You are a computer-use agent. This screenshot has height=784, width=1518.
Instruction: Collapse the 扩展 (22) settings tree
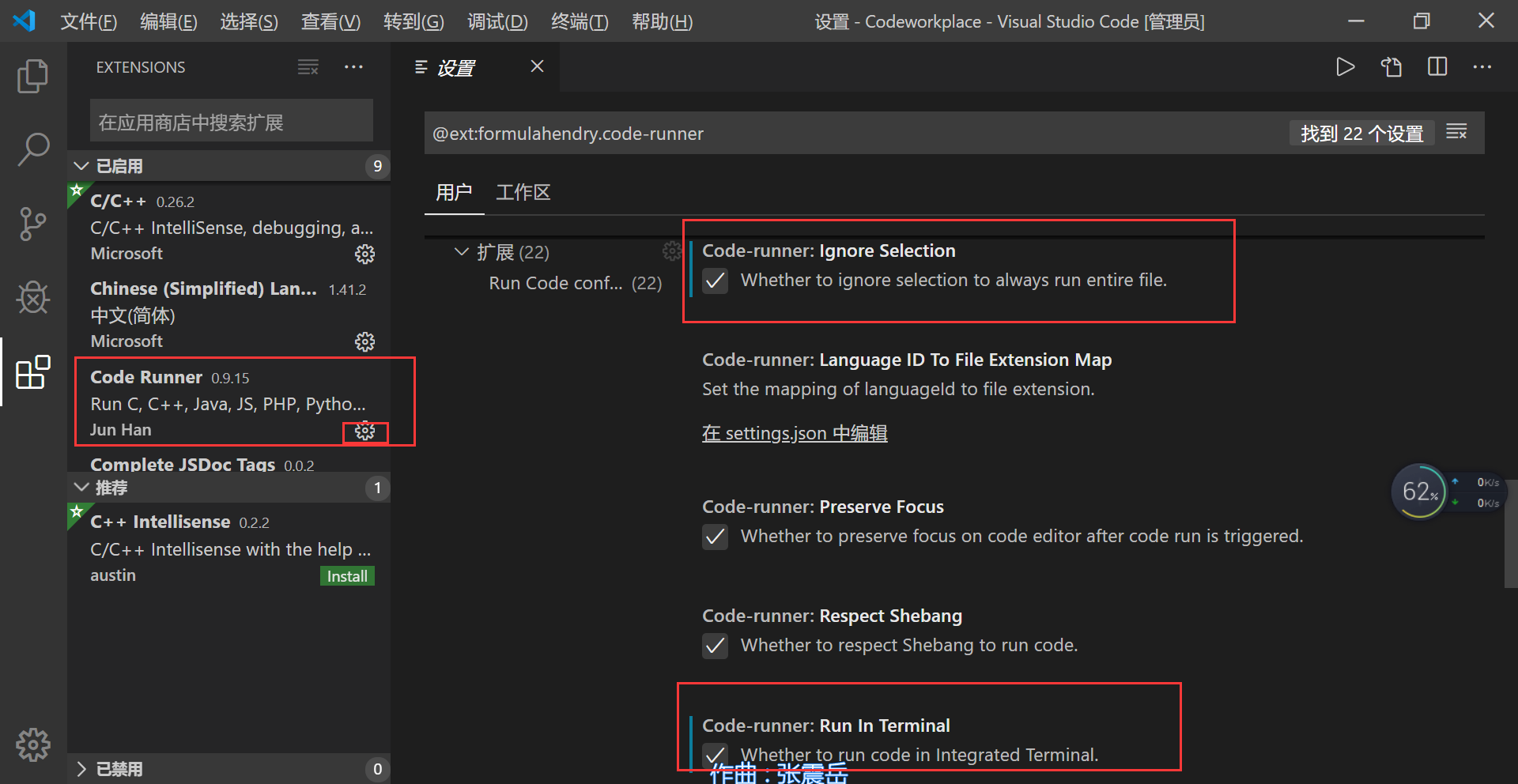[x=462, y=252]
